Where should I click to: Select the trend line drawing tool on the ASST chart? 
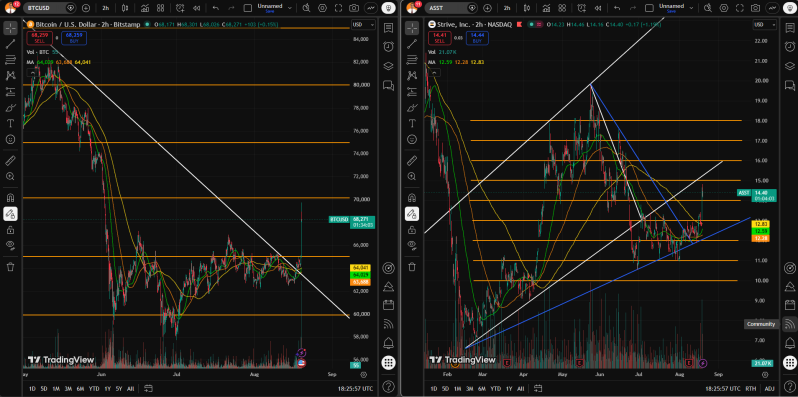(411, 44)
